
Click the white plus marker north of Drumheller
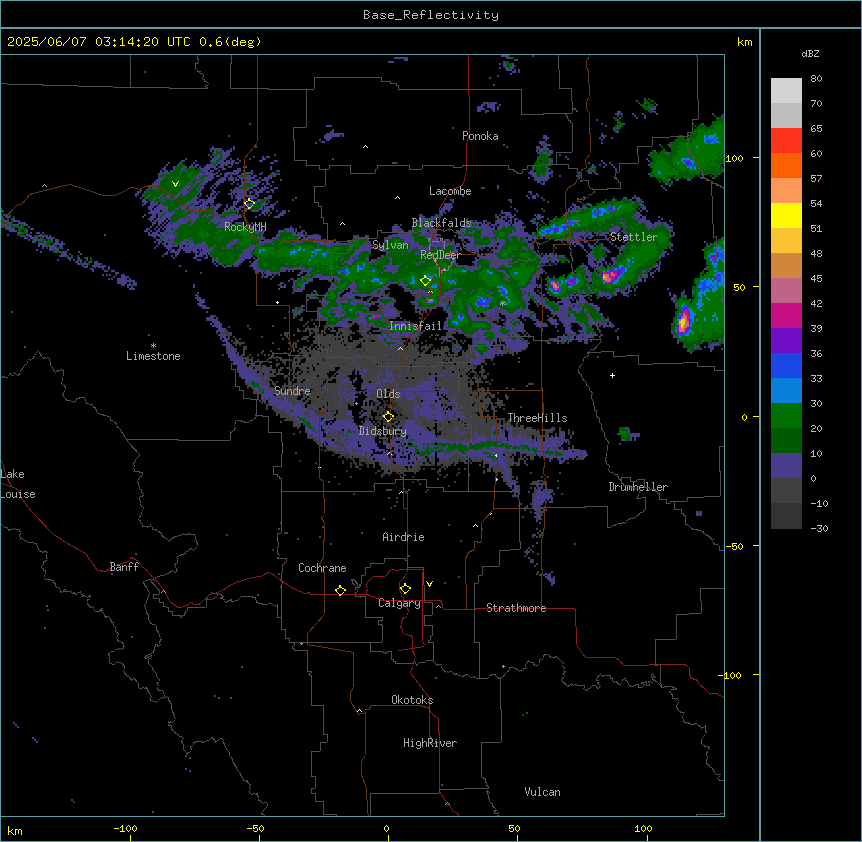(x=612, y=375)
